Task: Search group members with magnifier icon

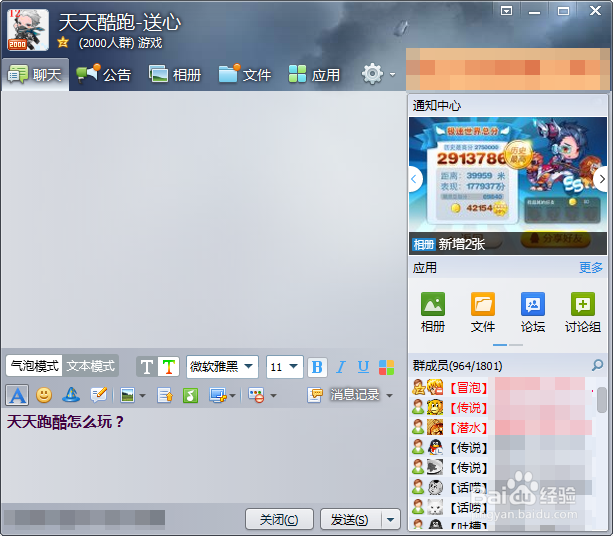Action: tap(597, 366)
